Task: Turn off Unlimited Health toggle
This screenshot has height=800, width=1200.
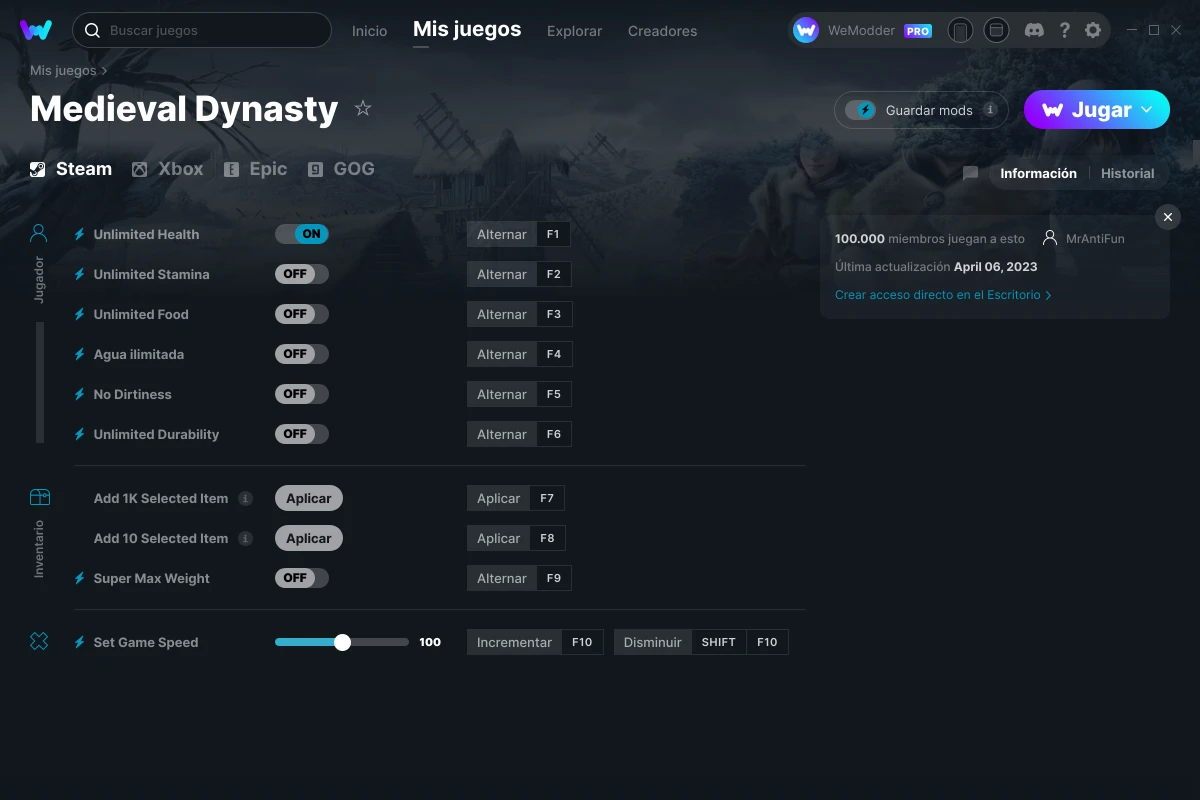Action: [x=302, y=234]
